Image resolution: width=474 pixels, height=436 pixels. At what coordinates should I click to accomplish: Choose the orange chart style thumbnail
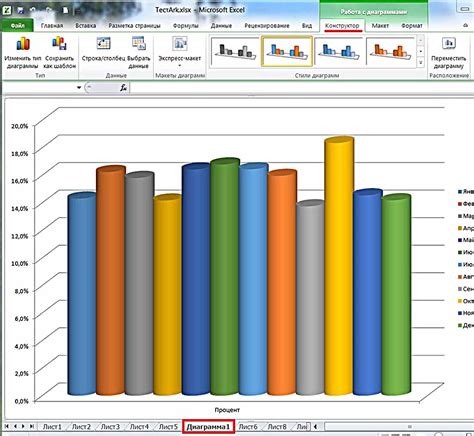click(x=390, y=52)
